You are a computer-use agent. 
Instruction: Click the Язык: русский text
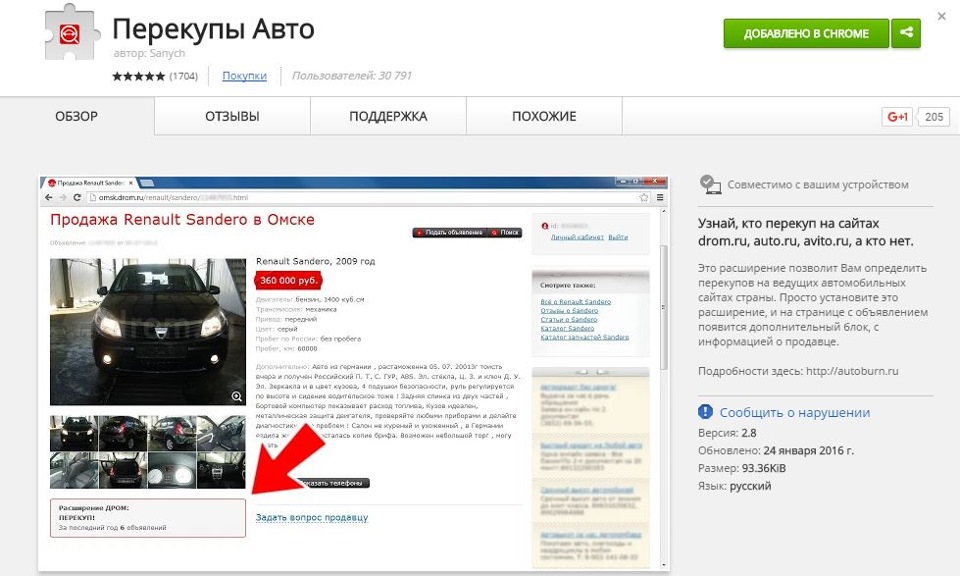[x=734, y=486]
